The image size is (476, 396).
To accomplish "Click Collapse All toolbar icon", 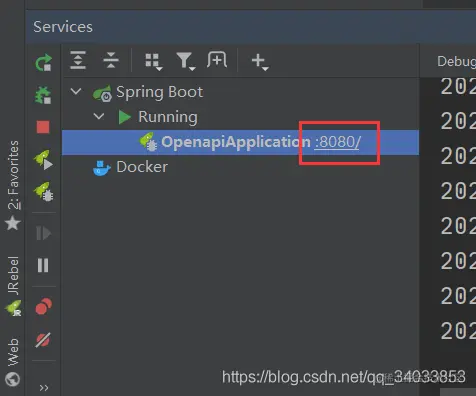I will 111,60.
